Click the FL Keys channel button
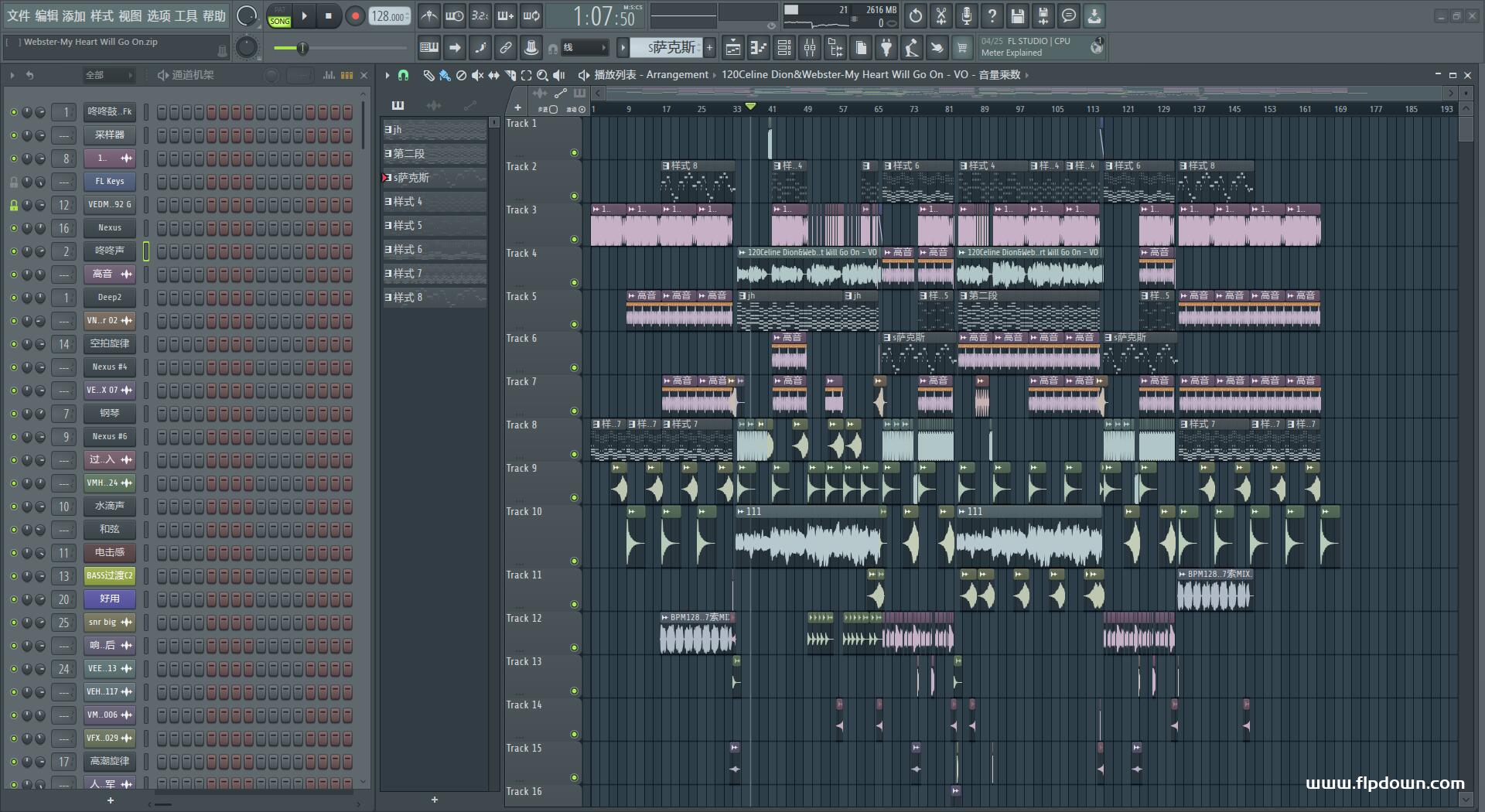 click(x=110, y=182)
